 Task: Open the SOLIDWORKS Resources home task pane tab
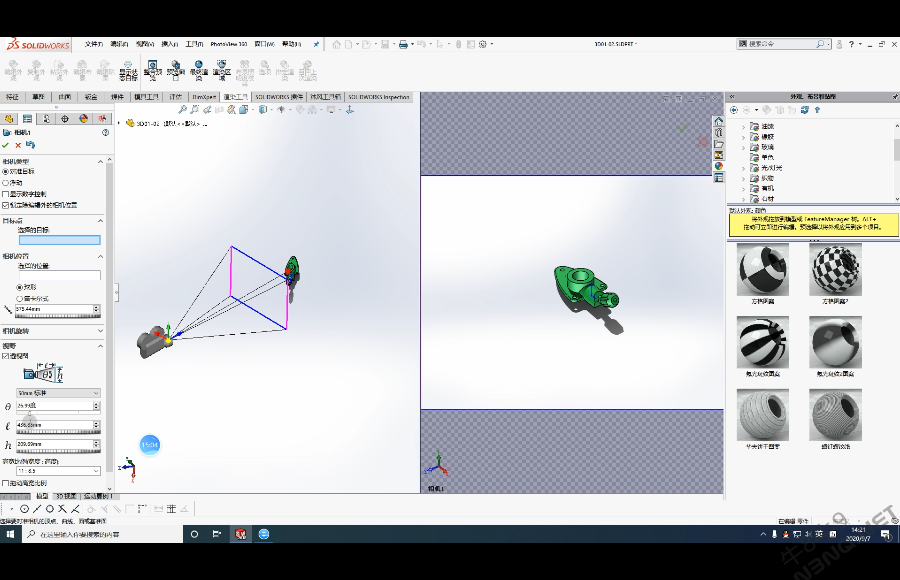(719, 121)
